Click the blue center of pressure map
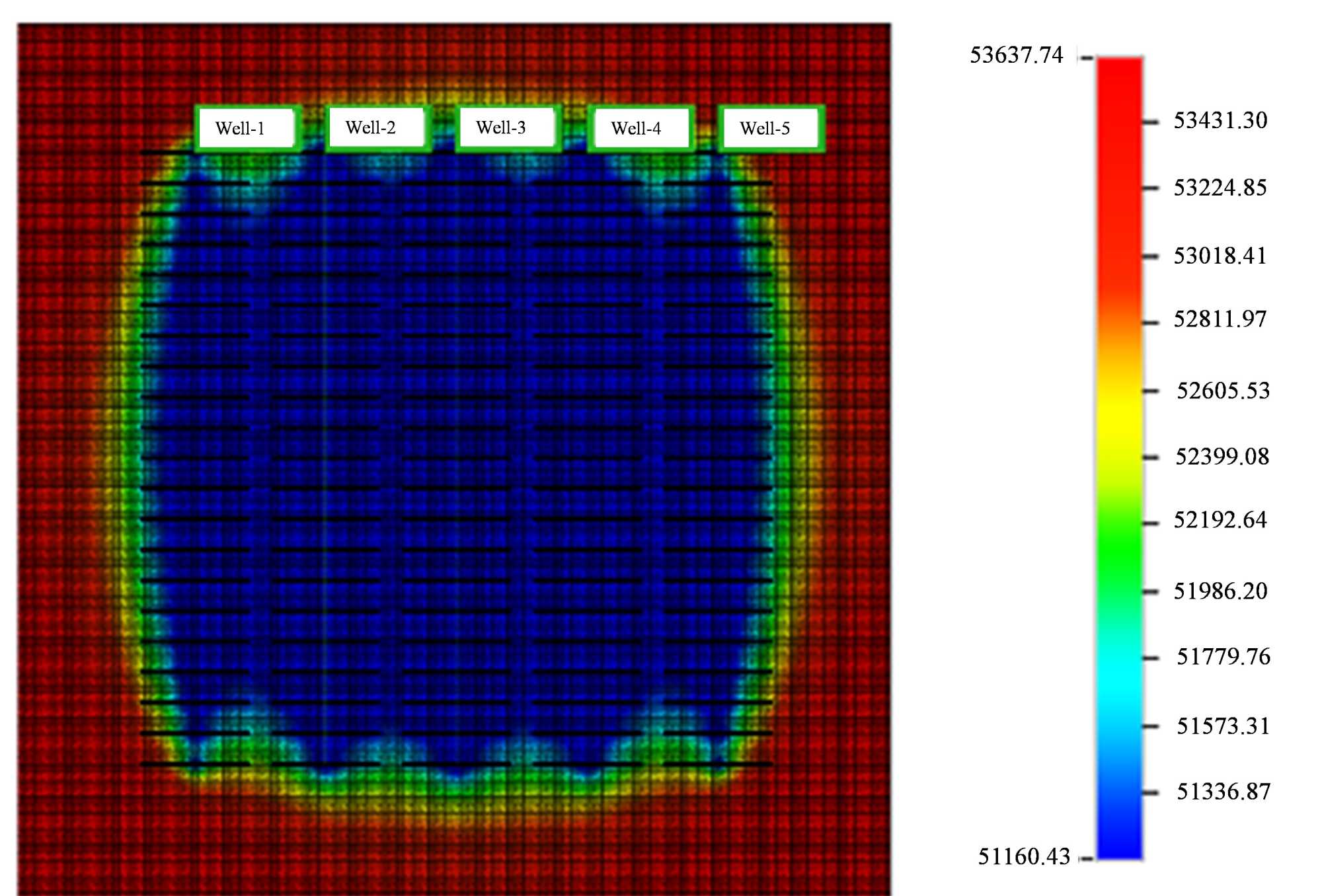The image size is (1322, 896). coord(456,456)
